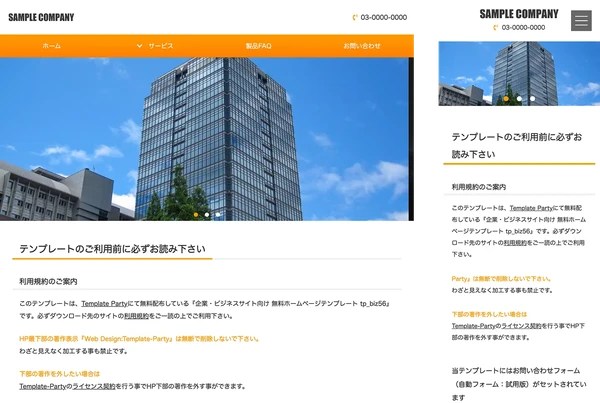Open ライセンス契約 link in desktop view
The width and height of the screenshot is (600, 403).
(x=94, y=387)
